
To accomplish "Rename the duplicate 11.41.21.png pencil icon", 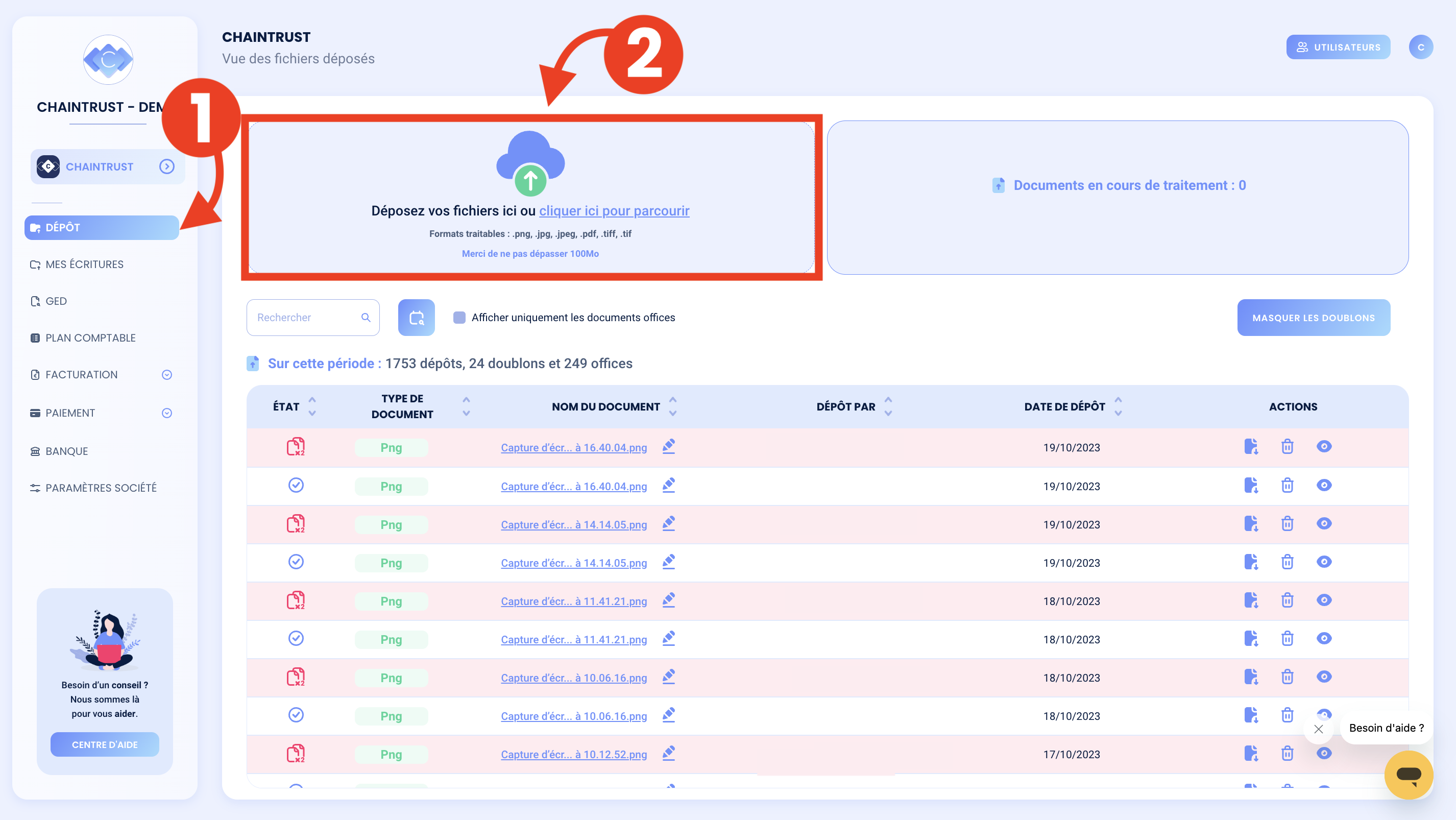I will pos(669,600).
